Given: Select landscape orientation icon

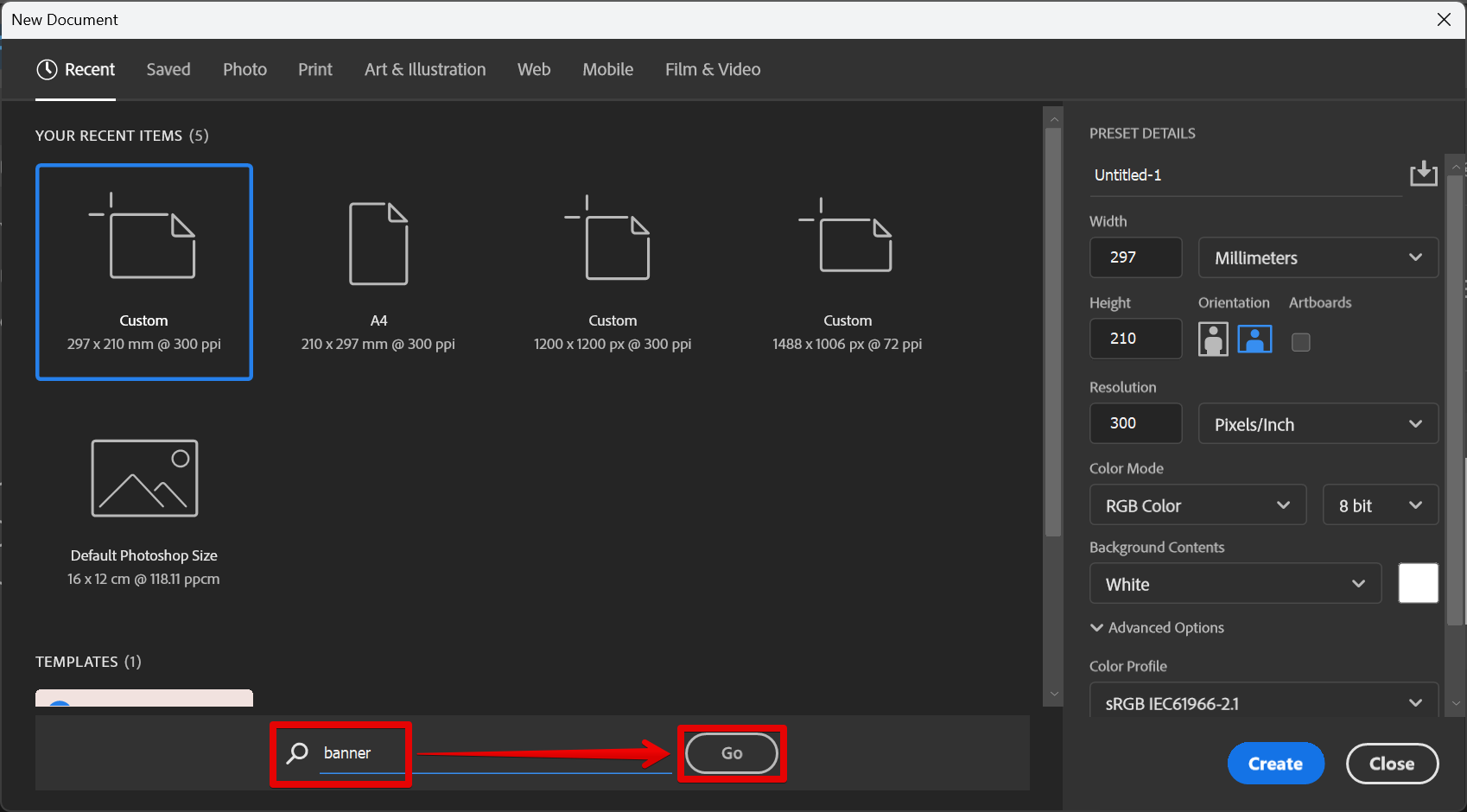Looking at the screenshot, I should coord(1254,339).
